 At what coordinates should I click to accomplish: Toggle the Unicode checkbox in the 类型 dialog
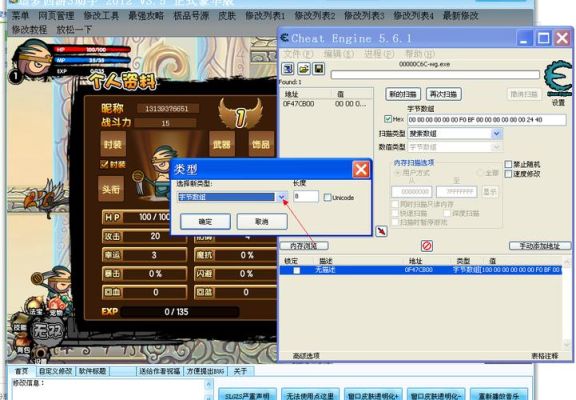click(327, 198)
